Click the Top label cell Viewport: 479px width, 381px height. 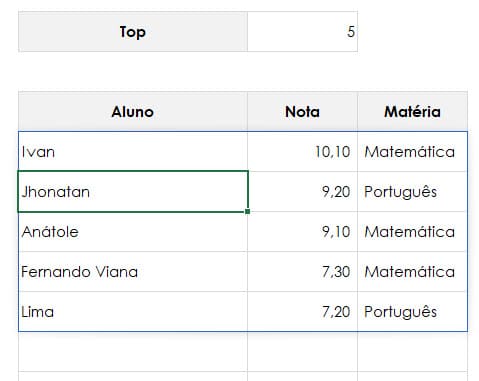(133, 32)
